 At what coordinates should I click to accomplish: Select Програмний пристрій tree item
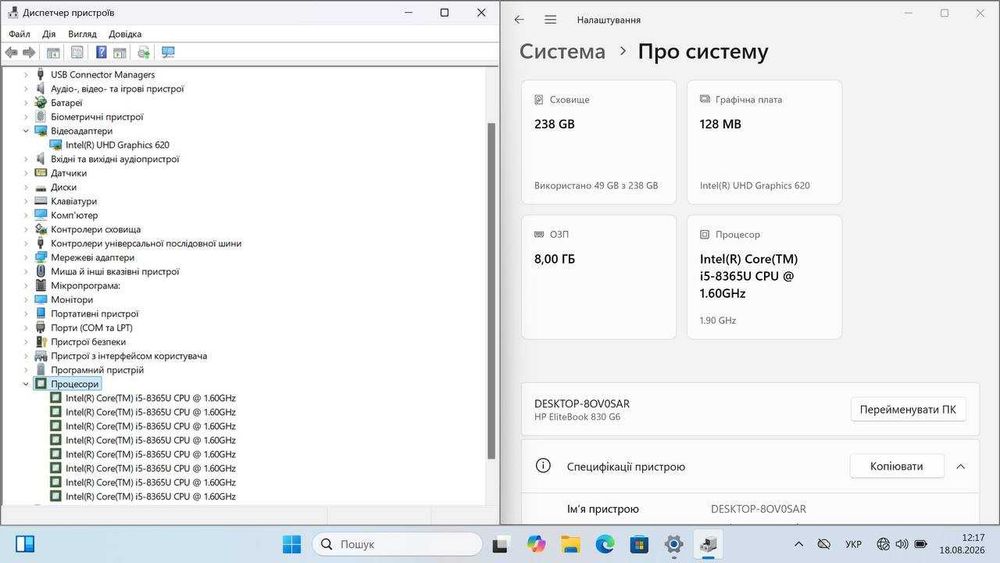[98, 370]
